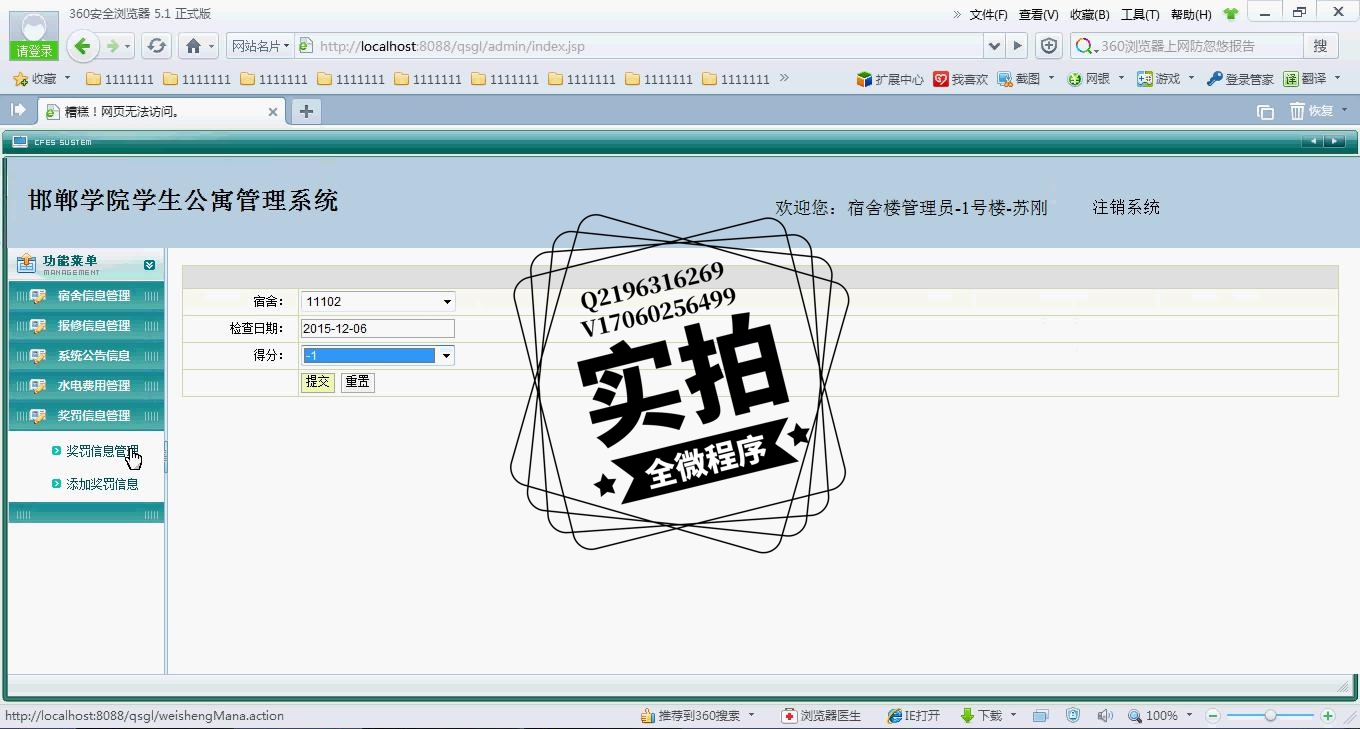Open the 下载 dropdown arrow in status bar

[x=1013, y=716]
